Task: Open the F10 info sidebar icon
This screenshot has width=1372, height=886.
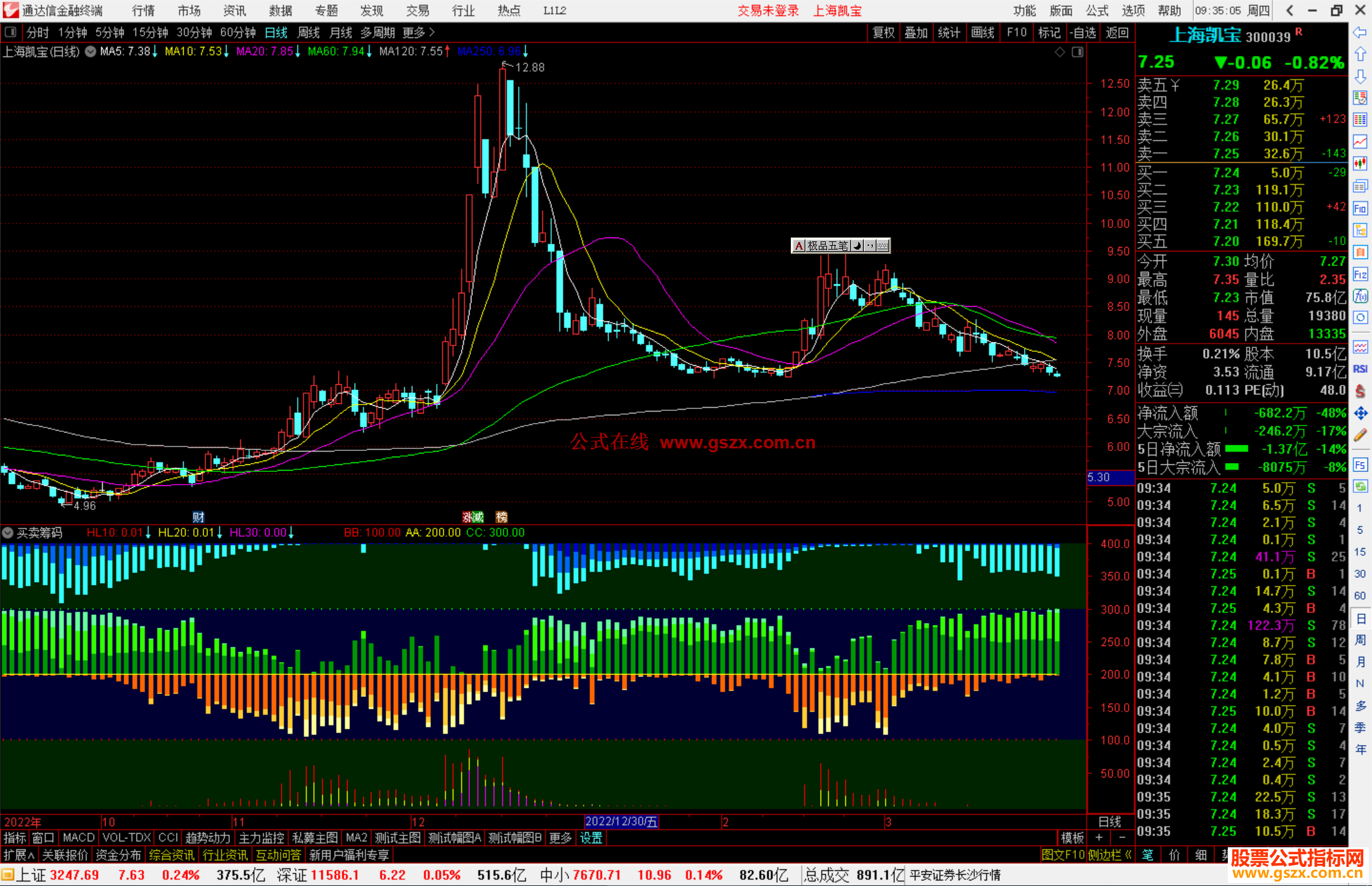Action: click(1360, 208)
